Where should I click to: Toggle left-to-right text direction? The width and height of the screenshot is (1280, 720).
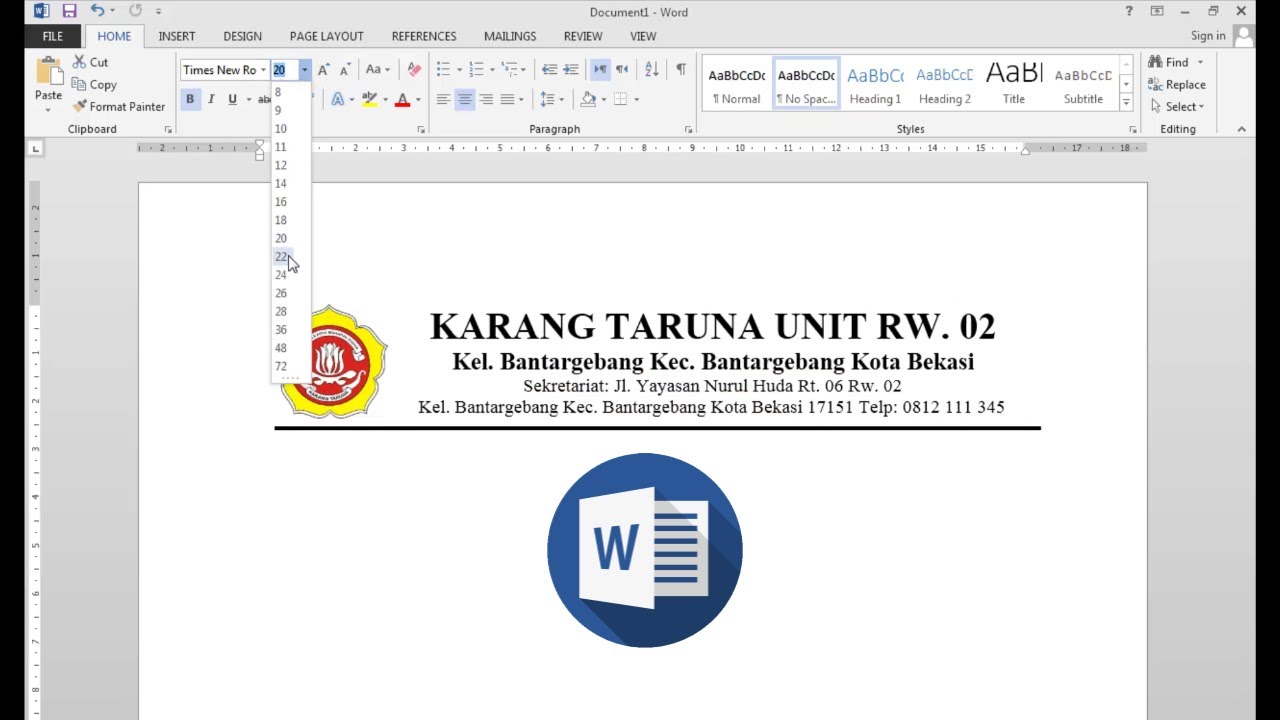tap(600, 70)
